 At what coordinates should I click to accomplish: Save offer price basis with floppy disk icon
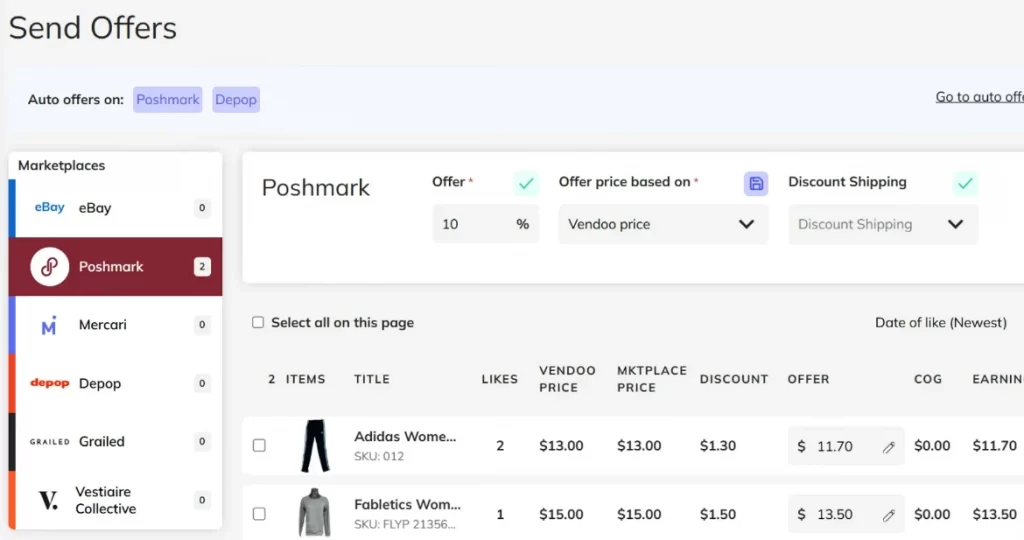click(x=756, y=183)
